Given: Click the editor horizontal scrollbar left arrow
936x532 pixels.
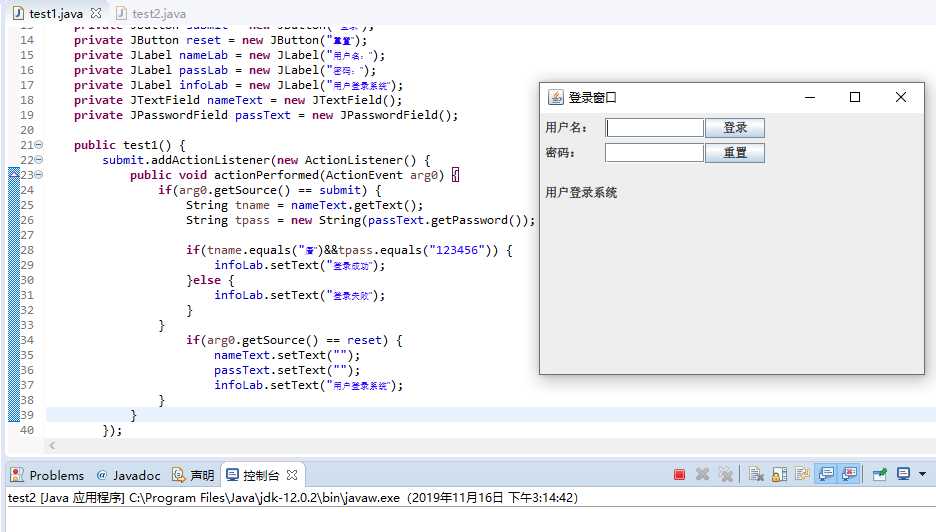Looking at the screenshot, I should click(x=52, y=445).
